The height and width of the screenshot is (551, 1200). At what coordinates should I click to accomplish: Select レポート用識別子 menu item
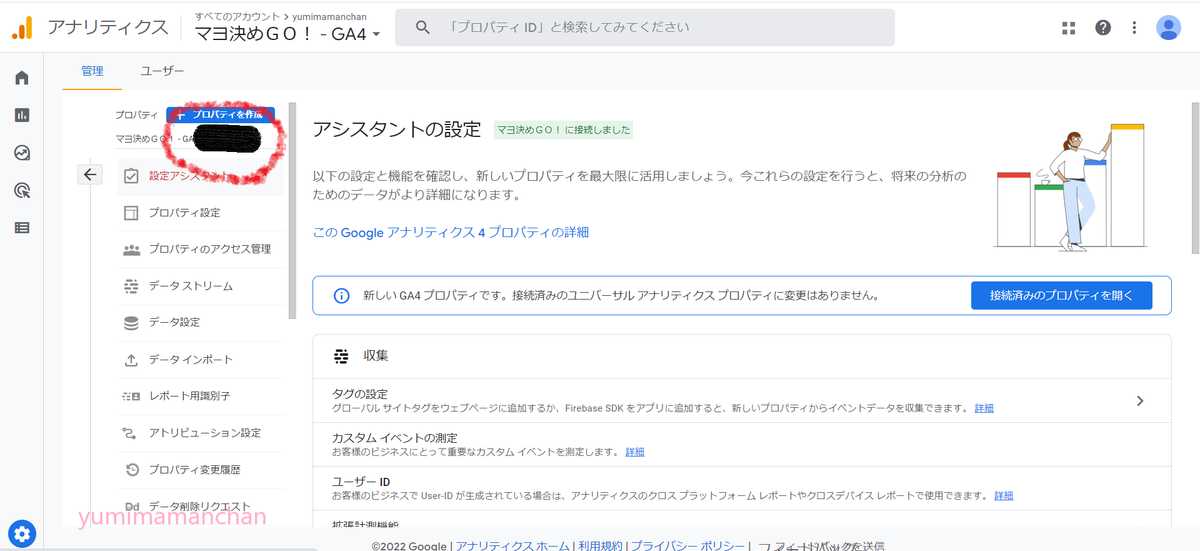(190, 396)
